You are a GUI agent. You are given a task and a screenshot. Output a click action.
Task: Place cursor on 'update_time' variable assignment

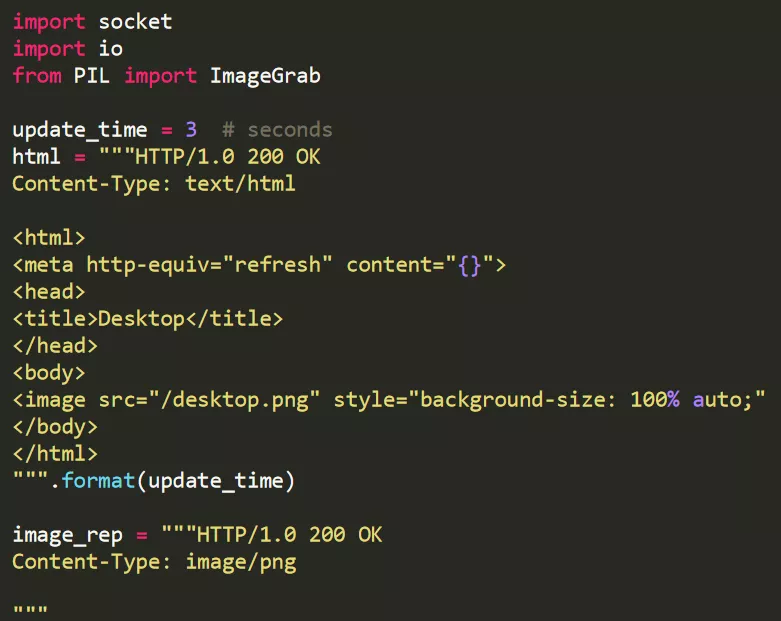(x=80, y=130)
